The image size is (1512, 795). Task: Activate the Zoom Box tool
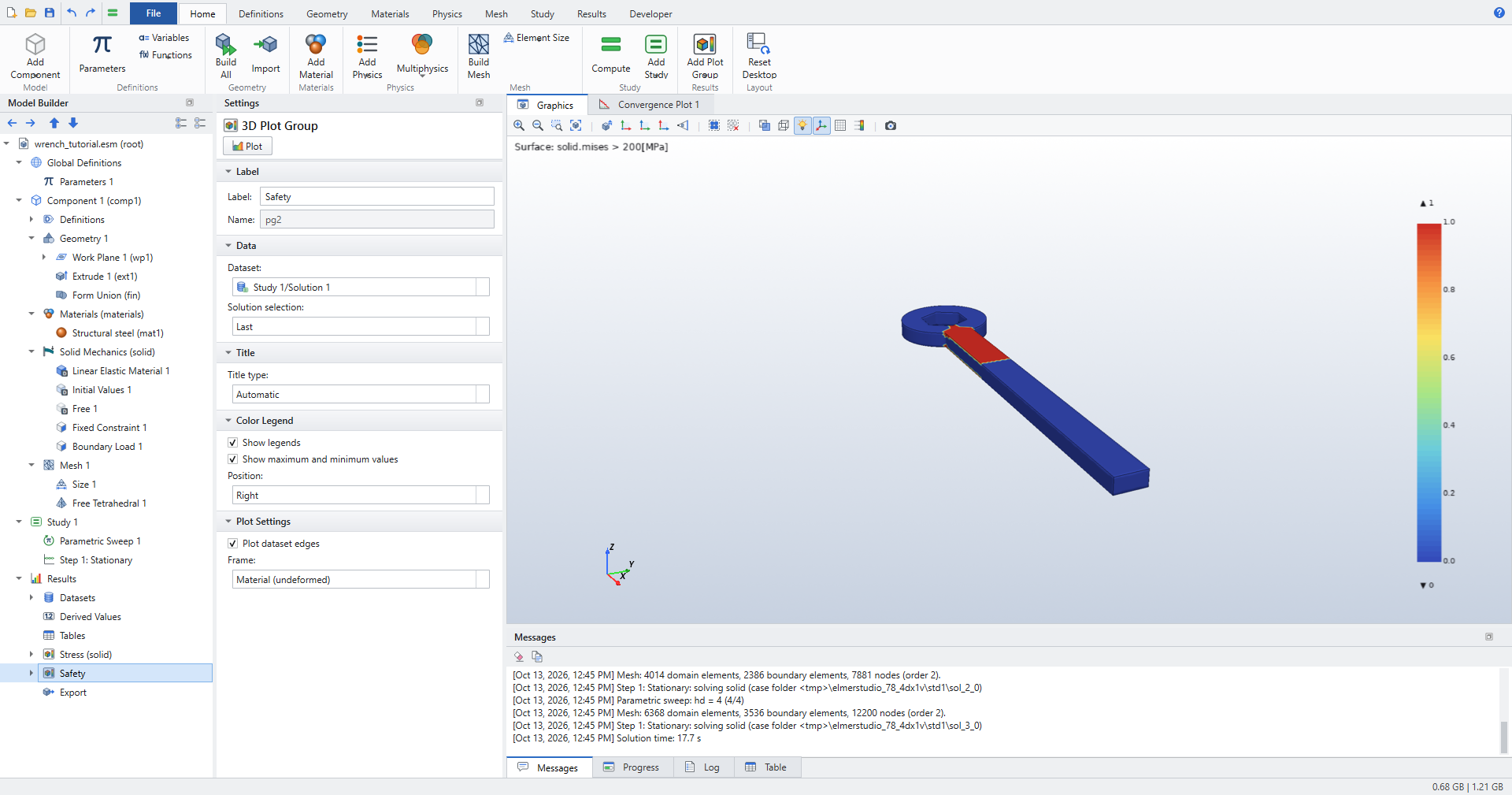coord(557,125)
